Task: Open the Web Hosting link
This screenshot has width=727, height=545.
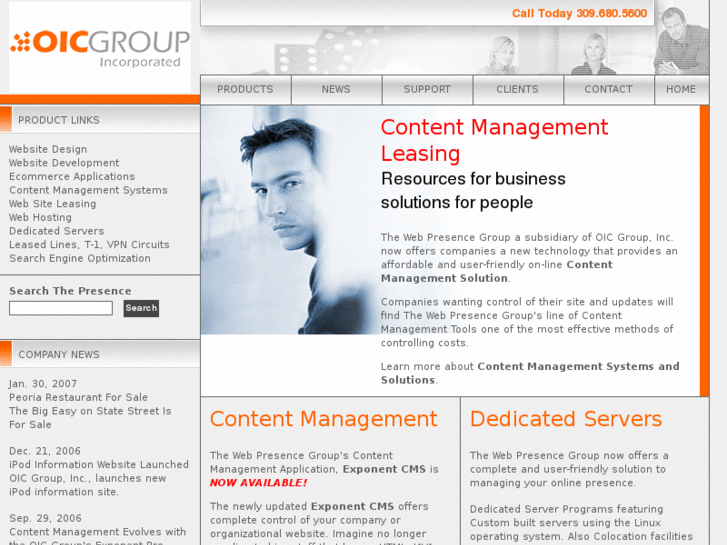Action: tap(40, 218)
